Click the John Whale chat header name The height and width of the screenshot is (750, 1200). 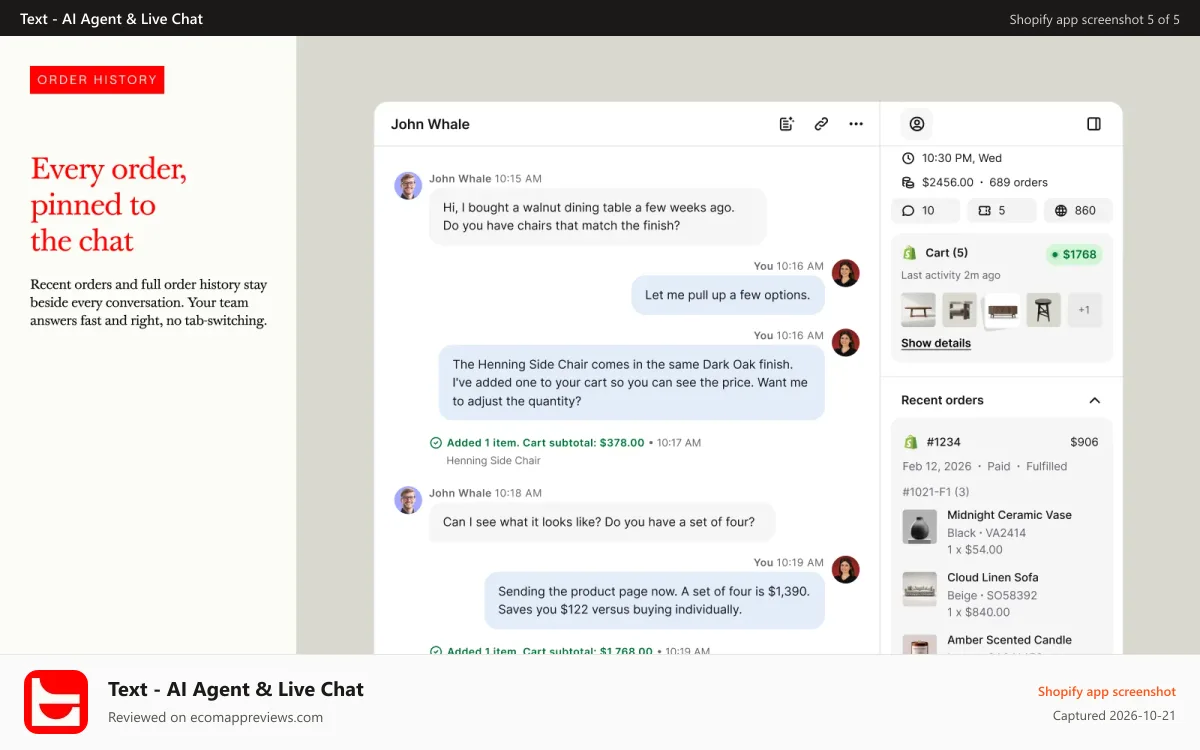tap(430, 124)
